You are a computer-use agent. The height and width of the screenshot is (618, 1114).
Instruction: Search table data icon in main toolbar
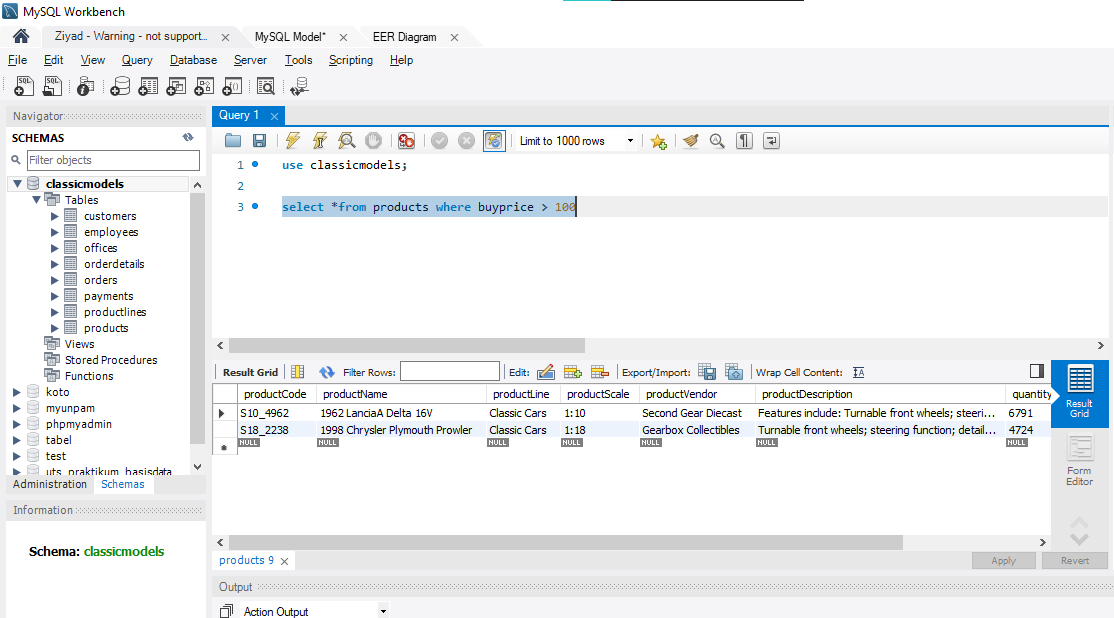coord(266,87)
